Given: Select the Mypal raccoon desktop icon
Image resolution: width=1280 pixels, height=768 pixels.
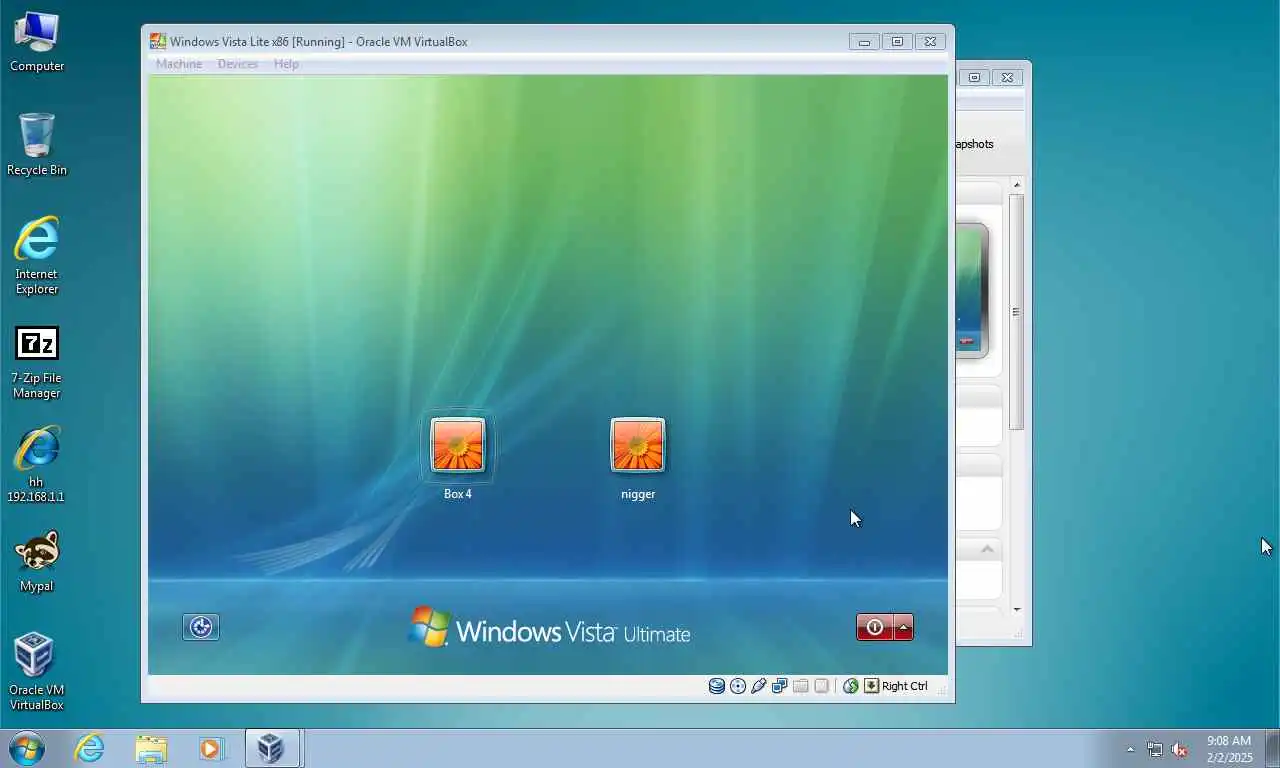Looking at the screenshot, I should point(37,562).
